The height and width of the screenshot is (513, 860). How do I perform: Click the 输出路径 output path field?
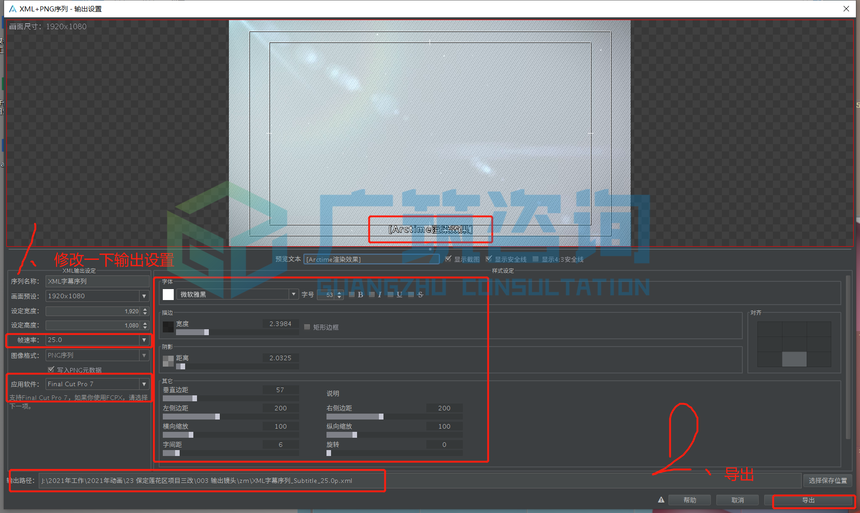(420, 481)
